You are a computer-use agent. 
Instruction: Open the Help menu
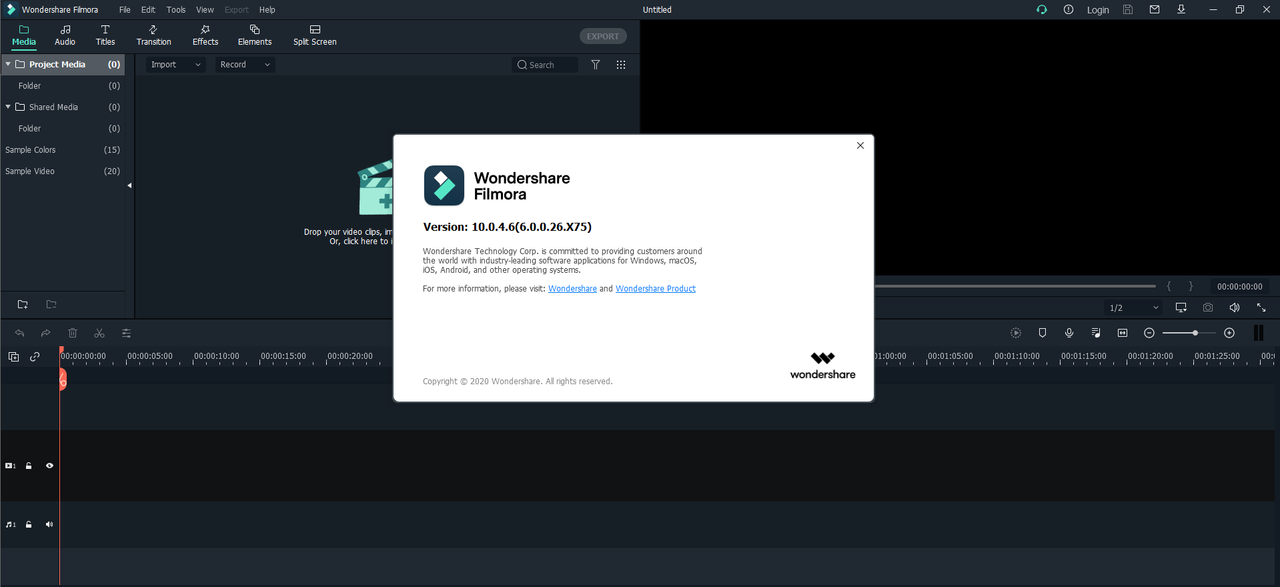(267, 10)
